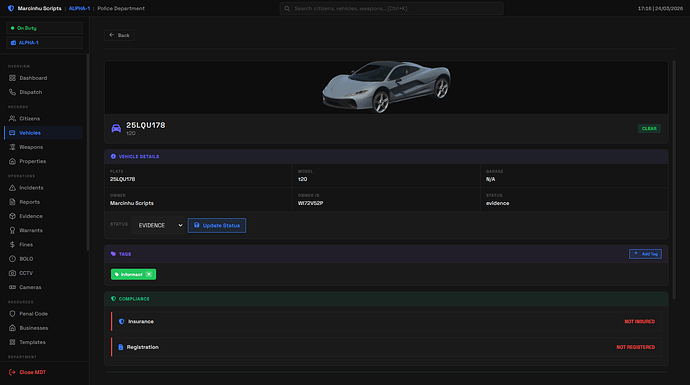Click the COMPLIANCE section header
Screen dimensions: 690x385
pyautogui.click(x=386, y=299)
